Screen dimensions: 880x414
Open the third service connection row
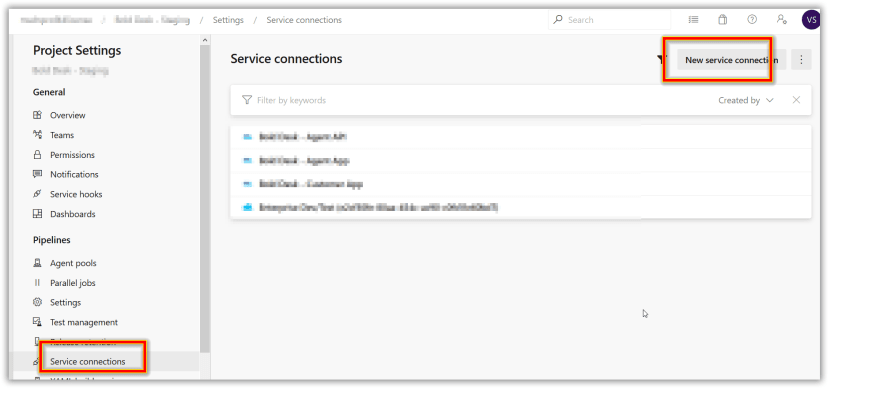(521, 184)
